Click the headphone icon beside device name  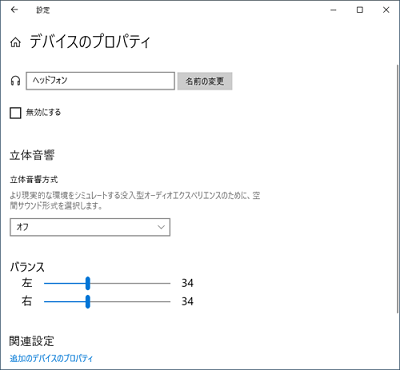click(x=15, y=81)
